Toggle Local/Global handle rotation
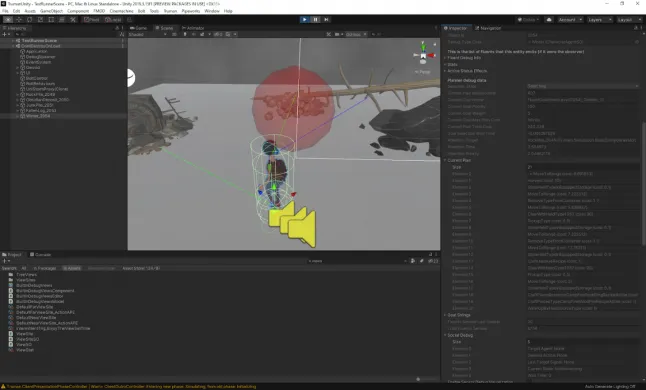The width and height of the screenshot is (646, 390). (113, 19)
